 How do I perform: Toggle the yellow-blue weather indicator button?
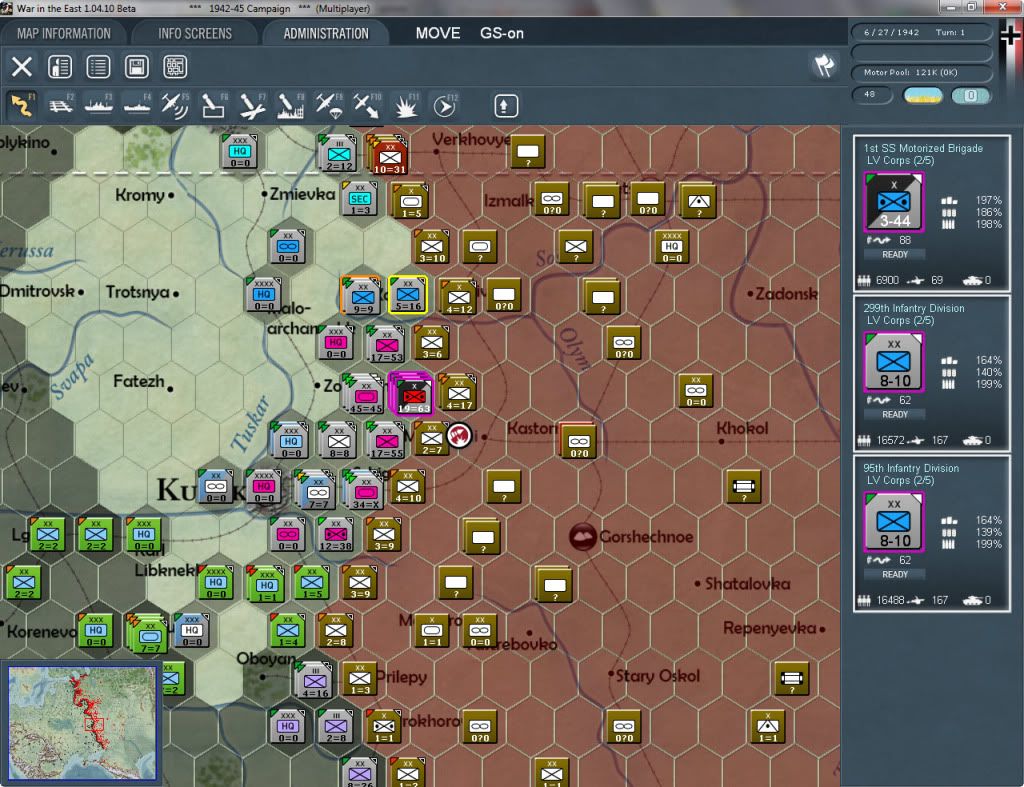[923, 95]
